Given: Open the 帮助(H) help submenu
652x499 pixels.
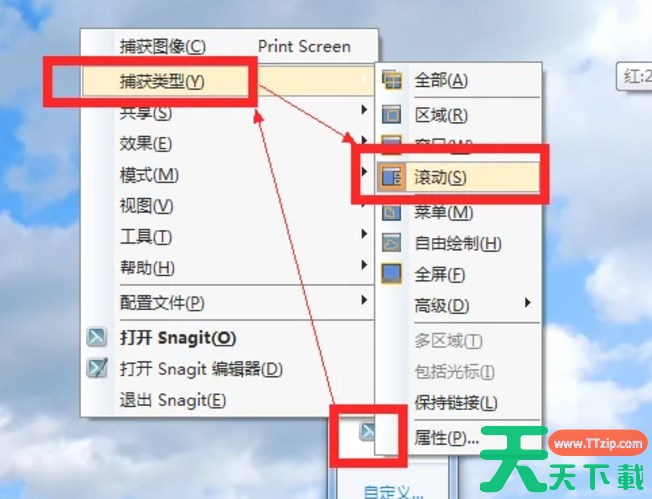Looking at the screenshot, I should tap(229, 268).
